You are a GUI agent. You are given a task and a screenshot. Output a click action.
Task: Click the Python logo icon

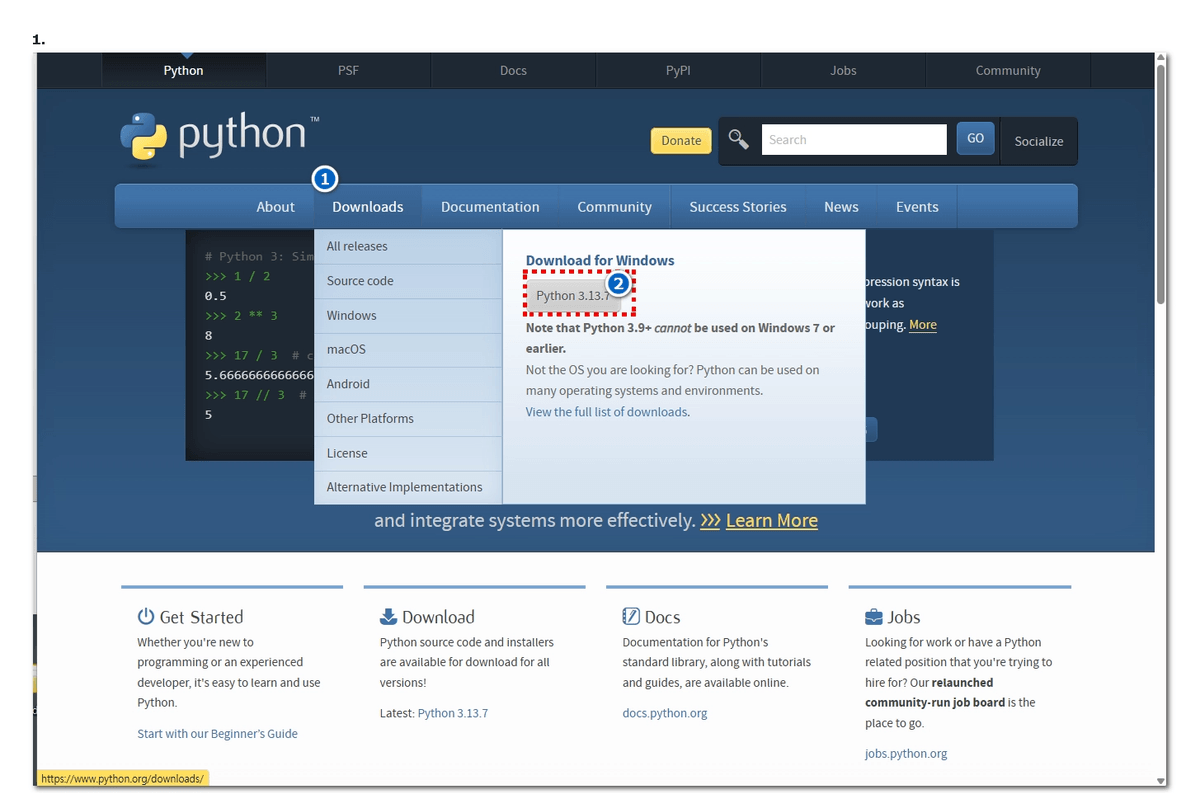(x=144, y=137)
